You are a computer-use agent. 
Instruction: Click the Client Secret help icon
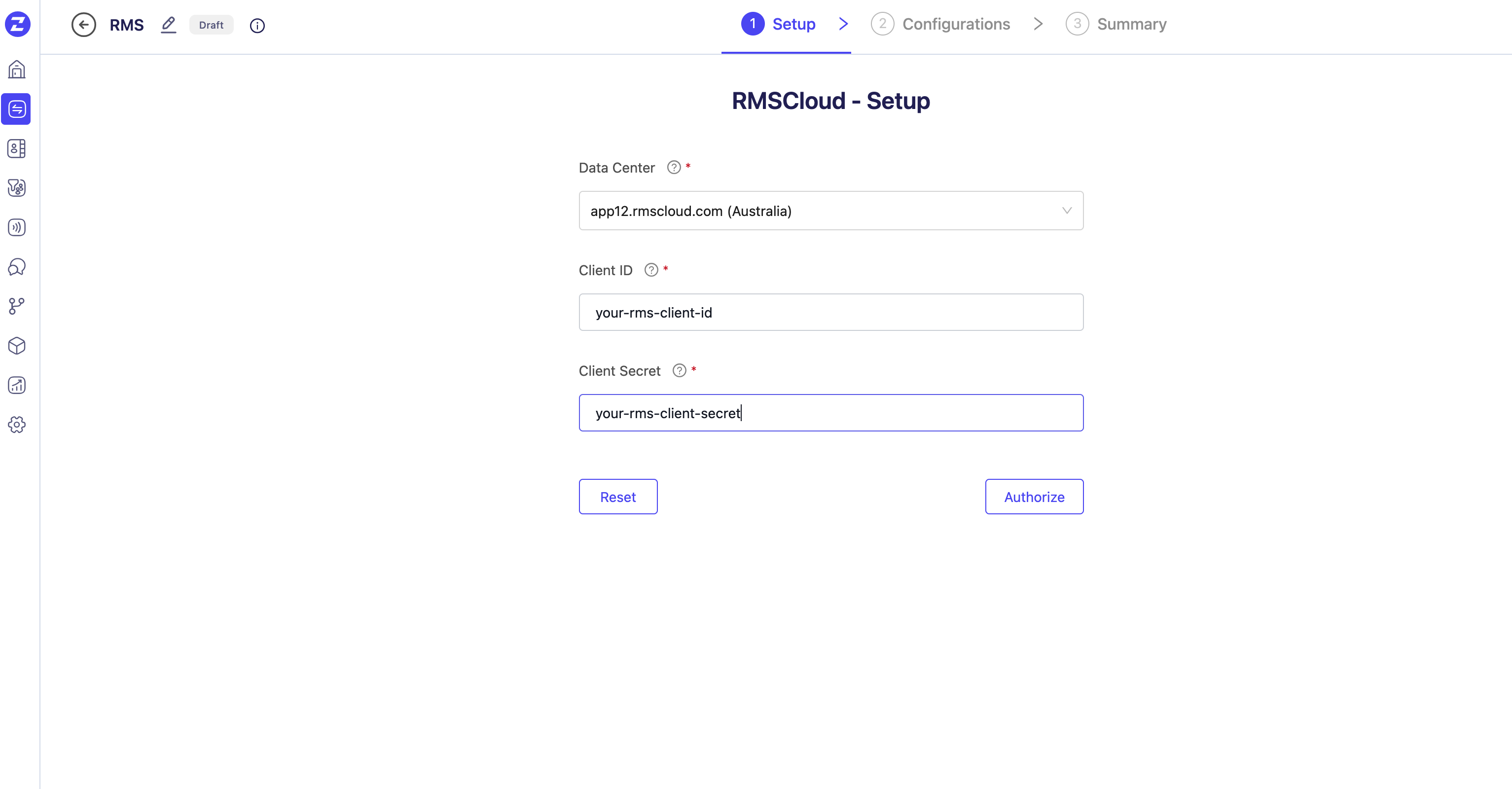point(679,370)
